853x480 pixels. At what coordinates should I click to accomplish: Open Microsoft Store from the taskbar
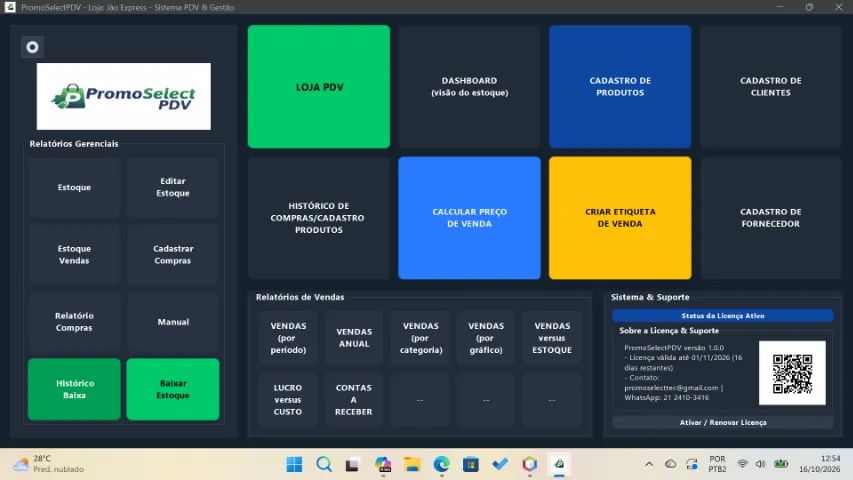coord(471,464)
